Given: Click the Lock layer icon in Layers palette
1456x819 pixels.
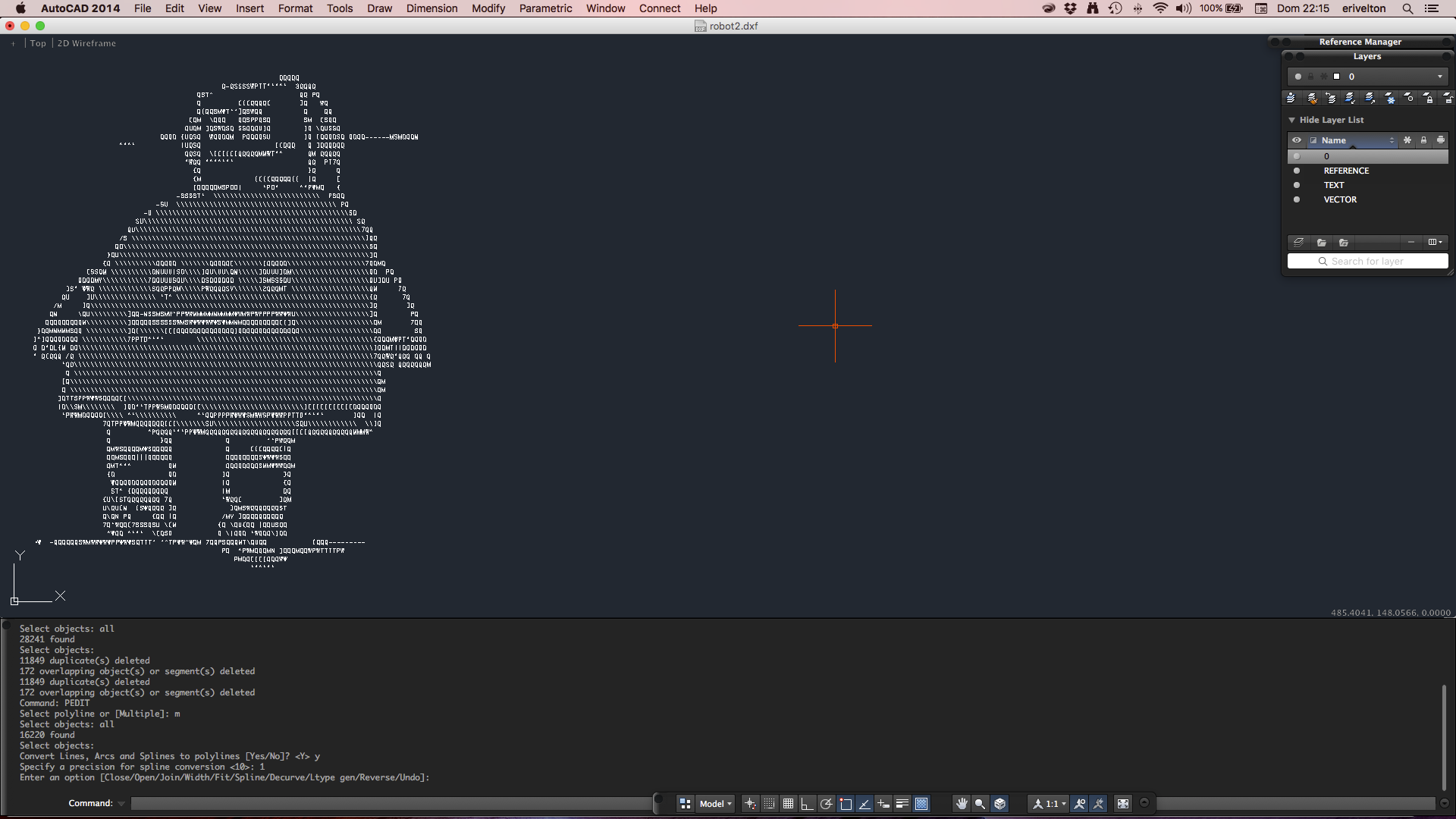Looking at the screenshot, I should click(x=1429, y=99).
